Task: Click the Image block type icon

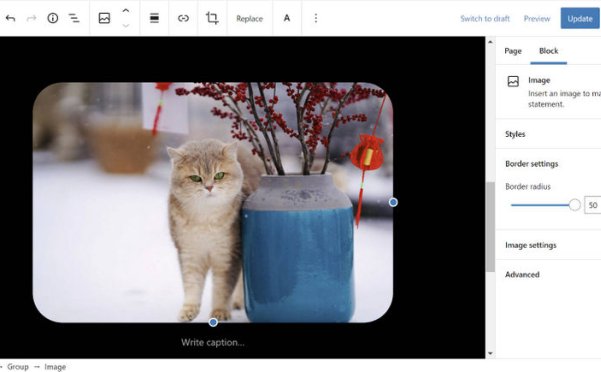Action: [104, 18]
